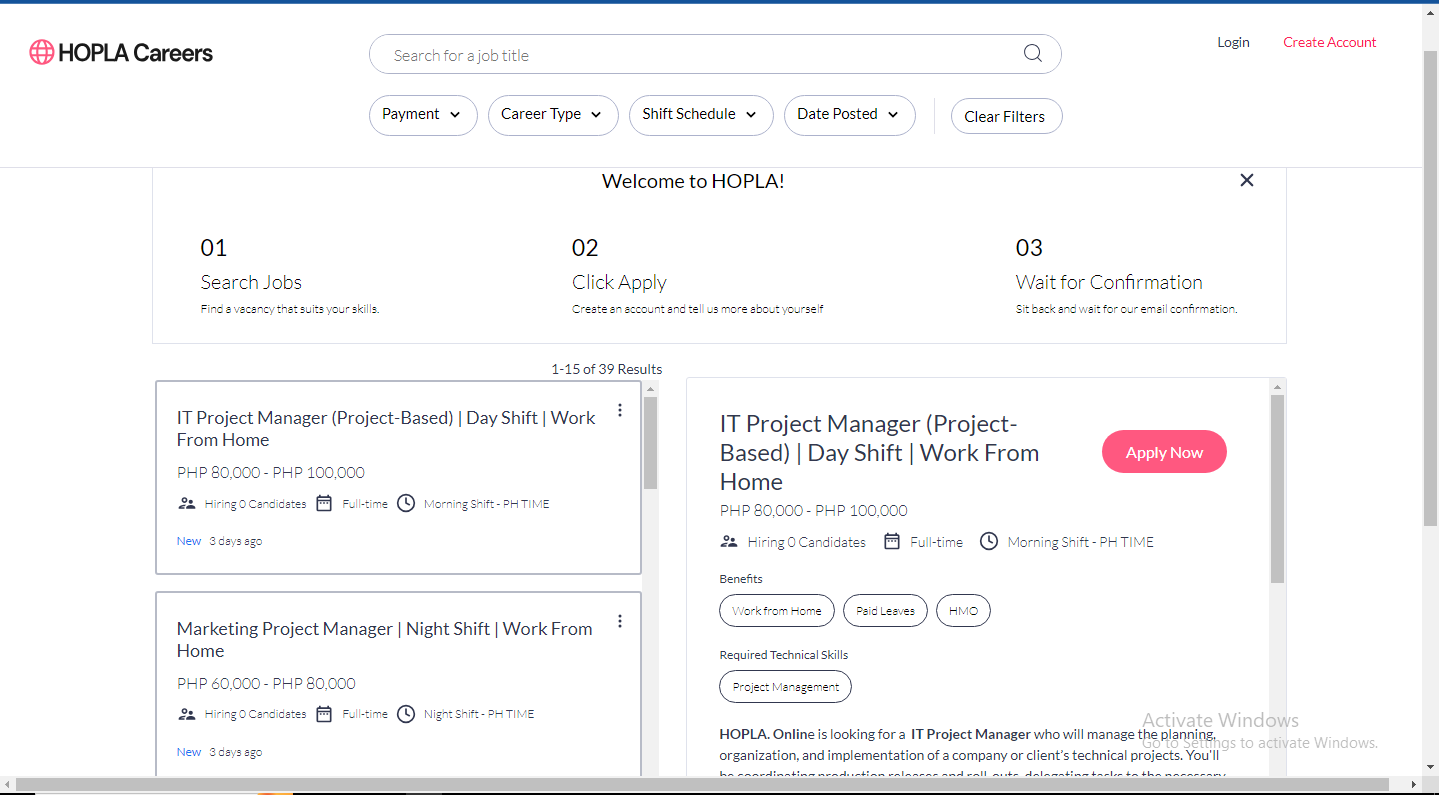Click candidates icon in job detail panel
This screenshot has width=1439, height=795.
[729, 541]
